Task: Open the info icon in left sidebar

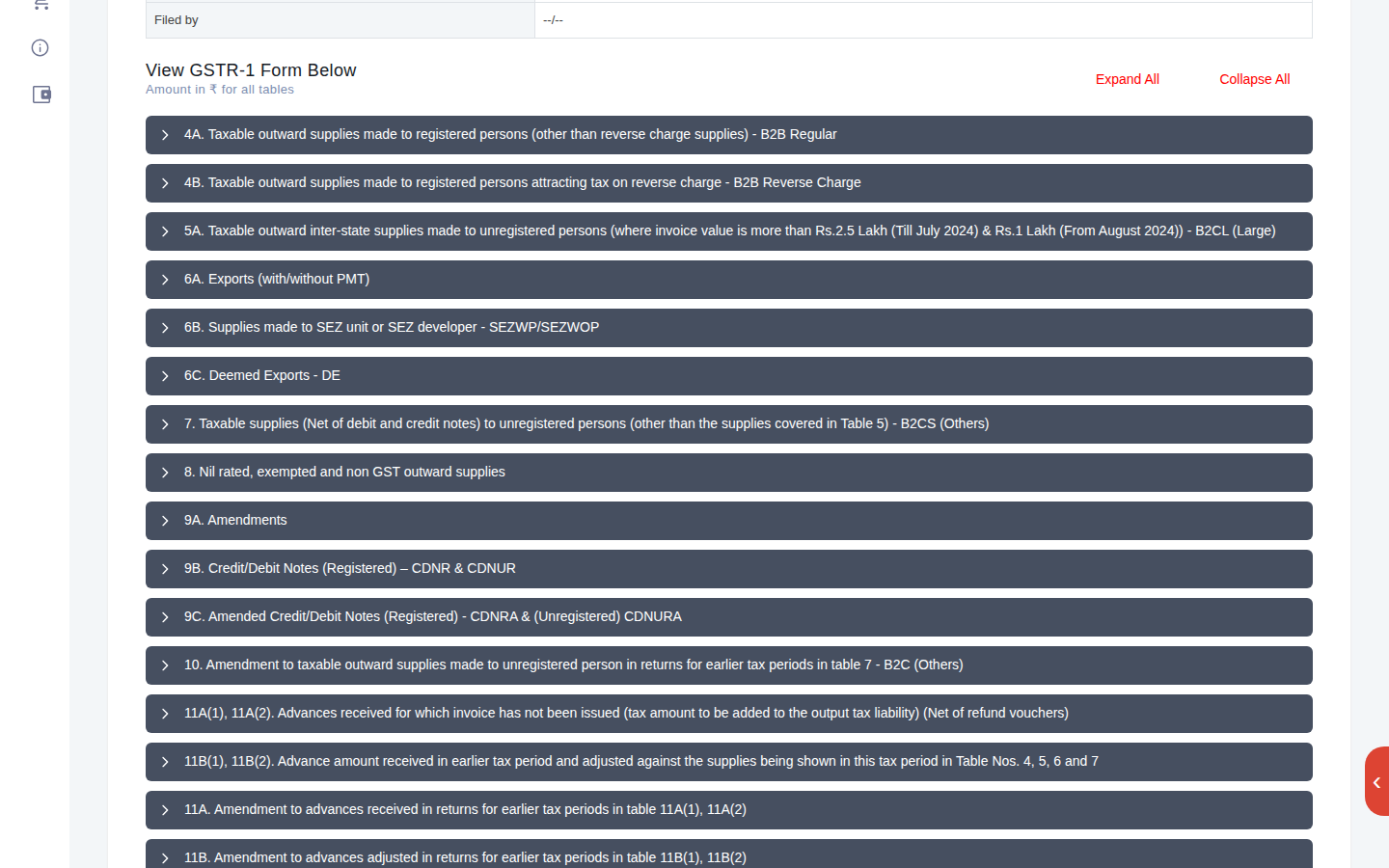Action: point(41,48)
